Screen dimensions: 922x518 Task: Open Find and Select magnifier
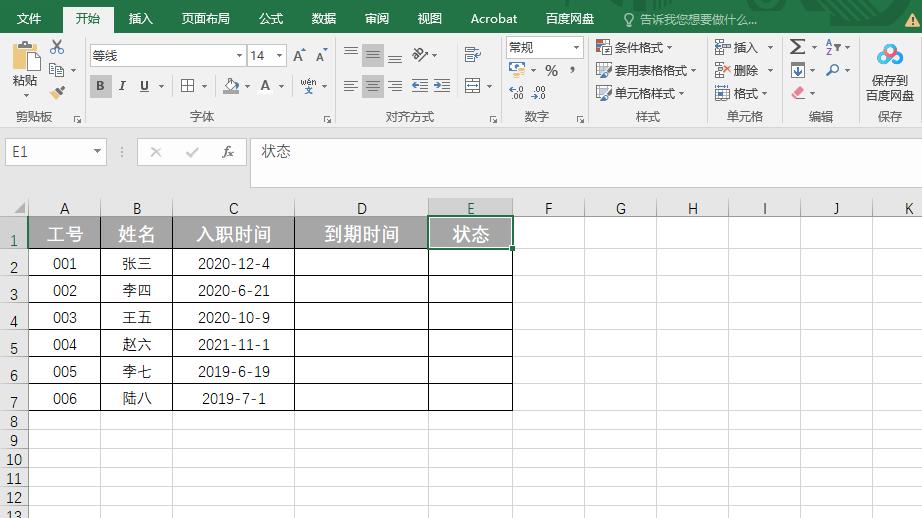point(833,70)
